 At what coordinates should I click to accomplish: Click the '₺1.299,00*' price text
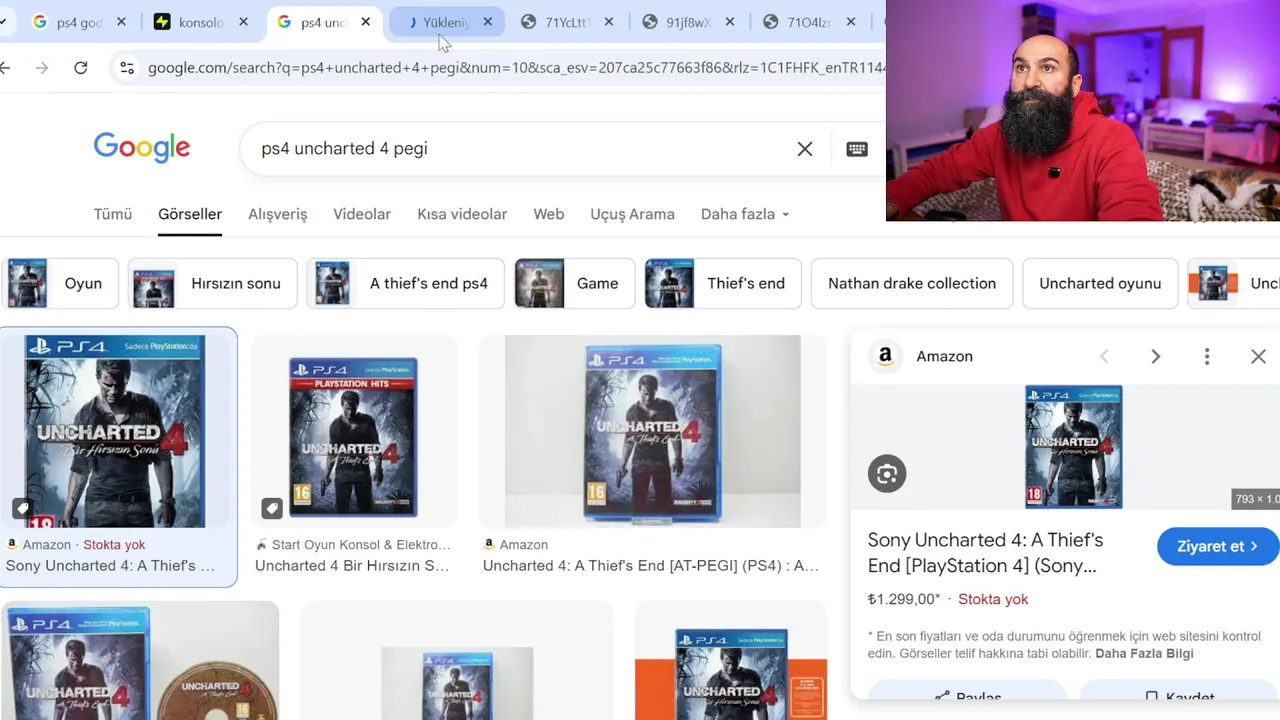coord(904,599)
